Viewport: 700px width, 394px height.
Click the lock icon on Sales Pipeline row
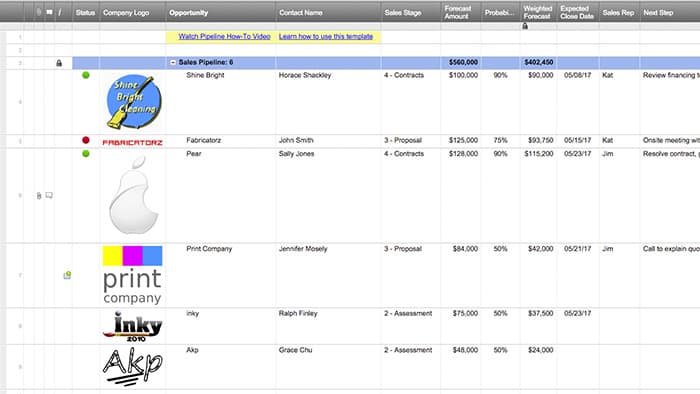(x=59, y=63)
